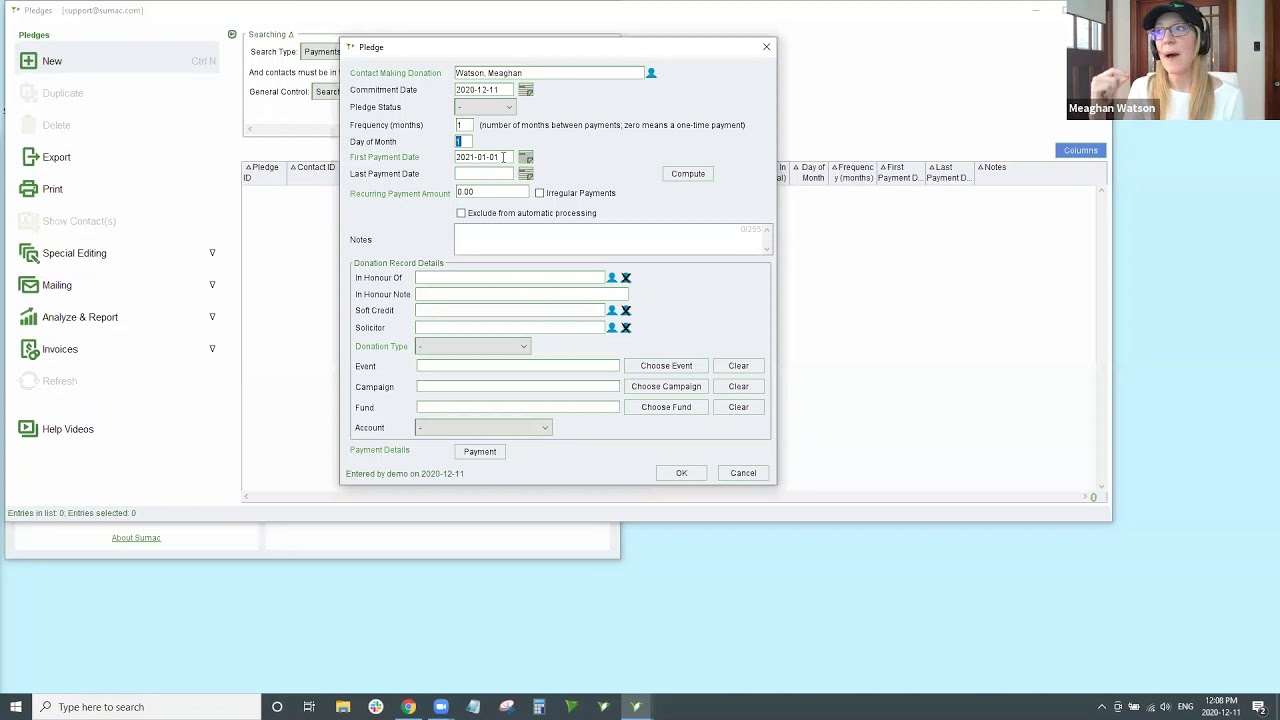
Task: Click the Payment button
Action: [x=480, y=452]
